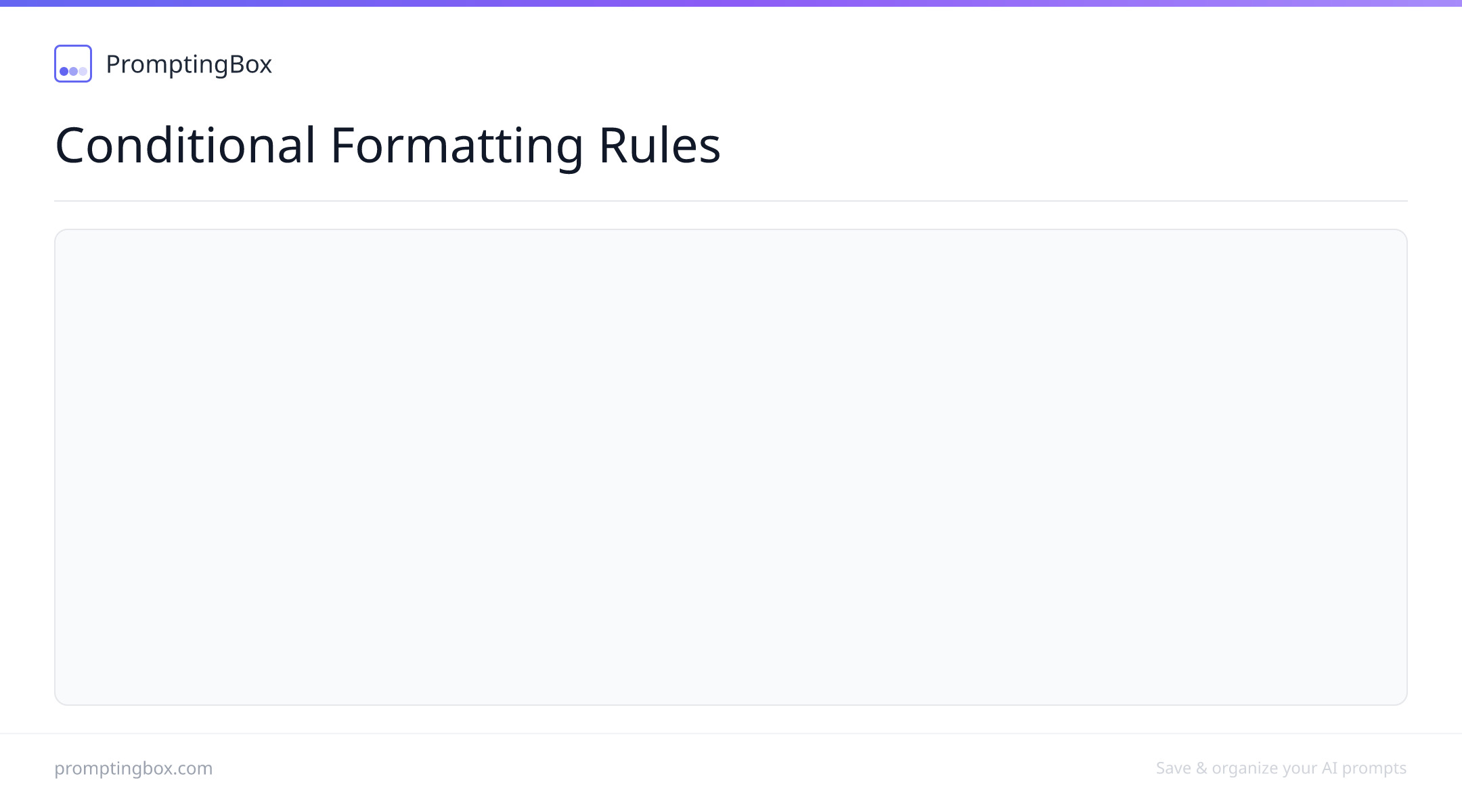Open the promptingbox.com footer link
This screenshot has width=1462, height=812.
133,768
